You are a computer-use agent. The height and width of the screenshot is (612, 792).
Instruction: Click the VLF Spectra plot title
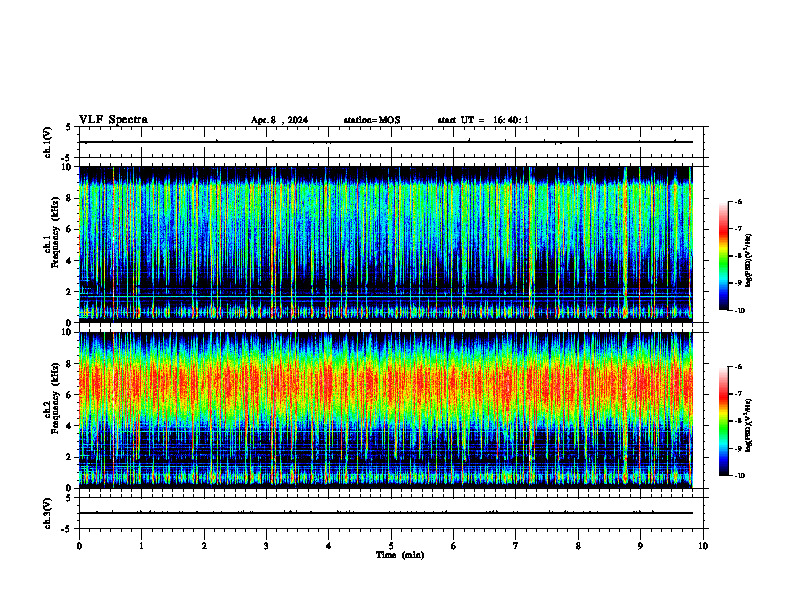coord(113,120)
